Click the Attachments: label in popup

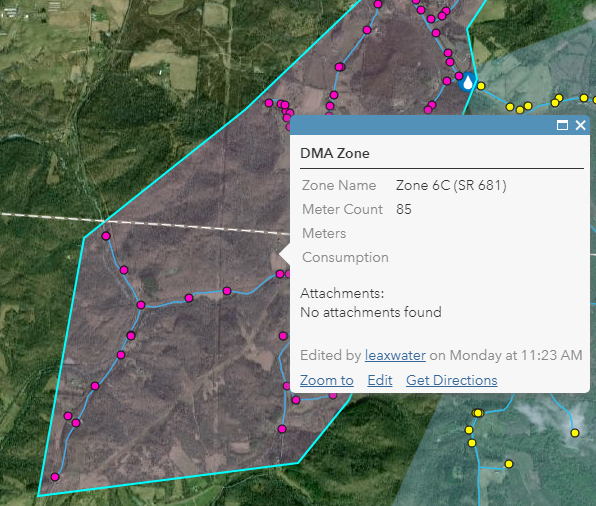[x=342, y=293]
